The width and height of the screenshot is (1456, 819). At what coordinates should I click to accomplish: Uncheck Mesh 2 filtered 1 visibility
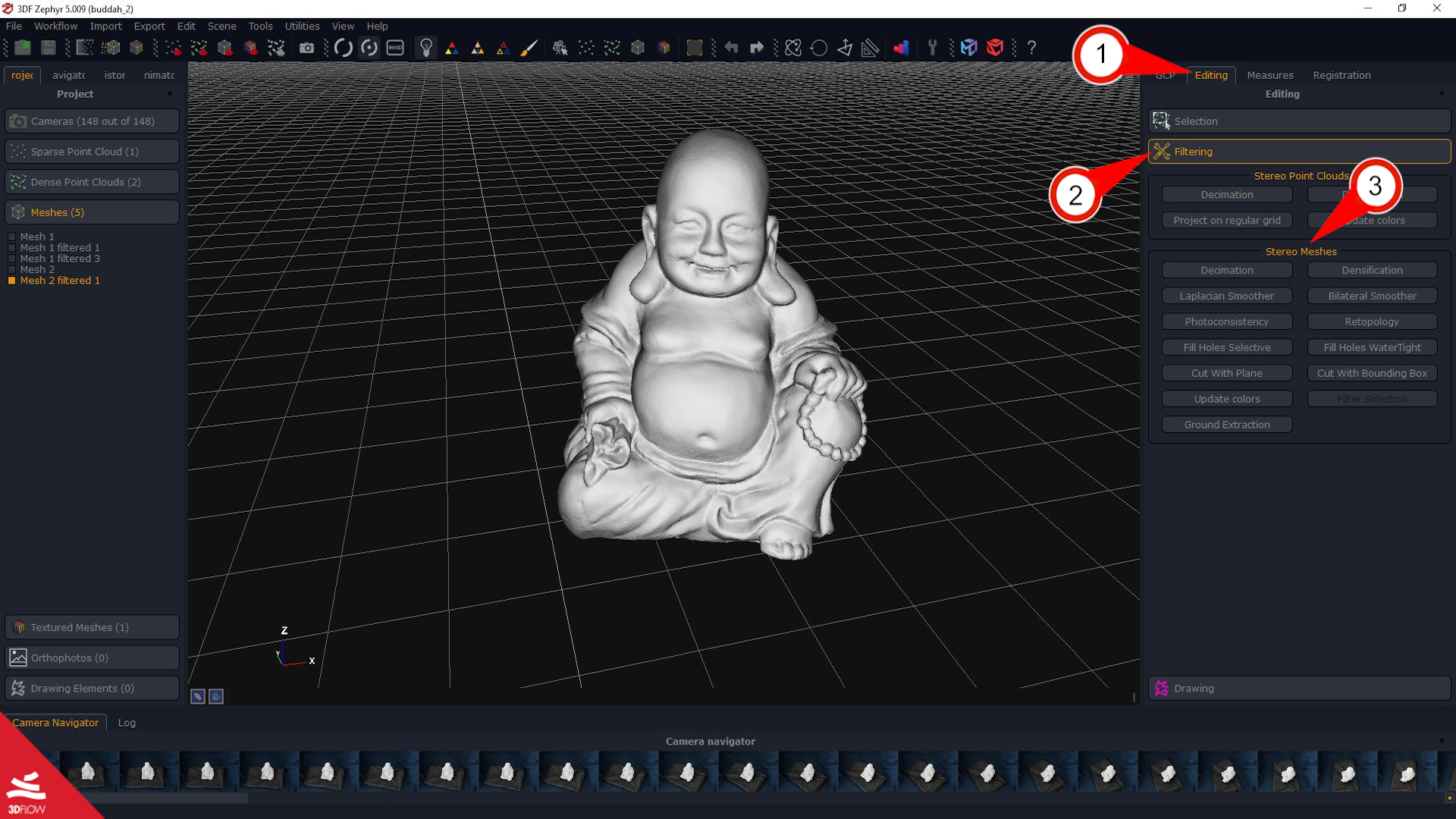11,280
